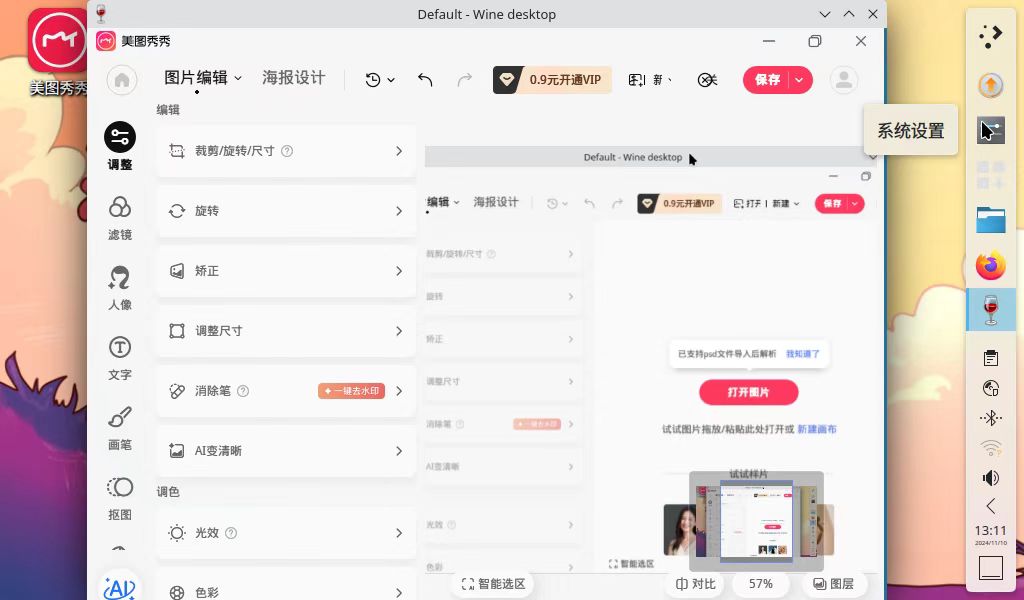The height and width of the screenshot is (600, 1024).
Task: Expand the 调整尺寸 row
Action: tap(286, 331)
